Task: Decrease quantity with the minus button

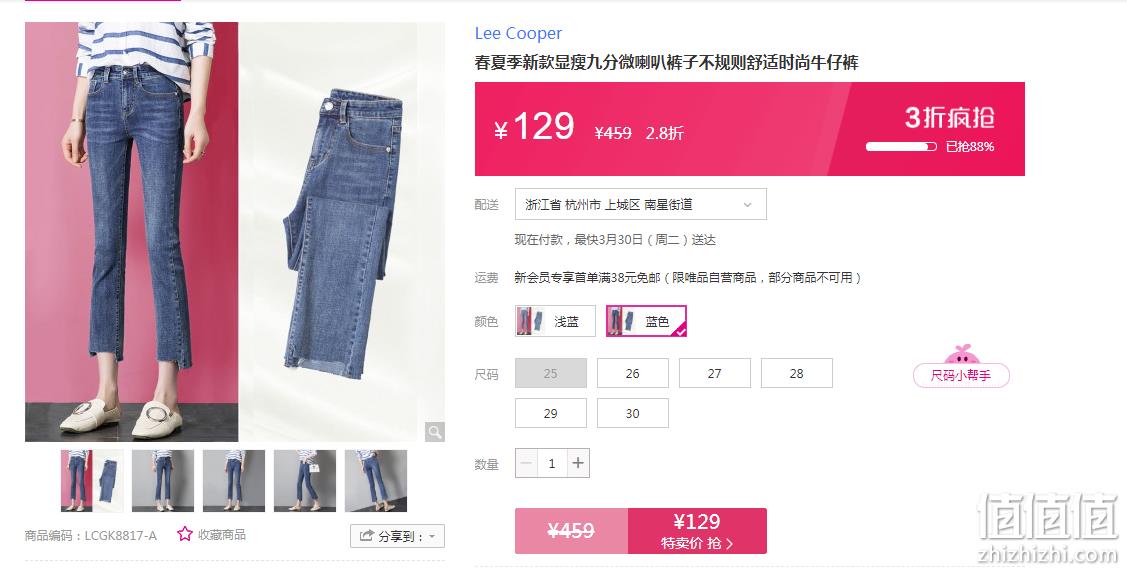Action: tap(526, 463)
